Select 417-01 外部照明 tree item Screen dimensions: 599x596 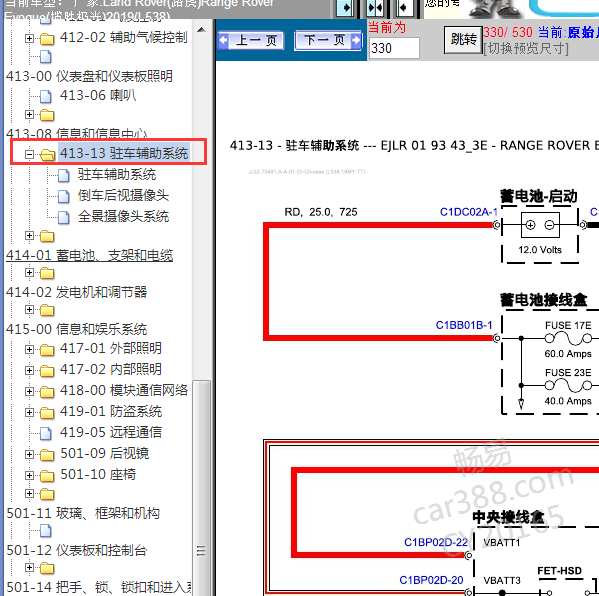(111, 348)
